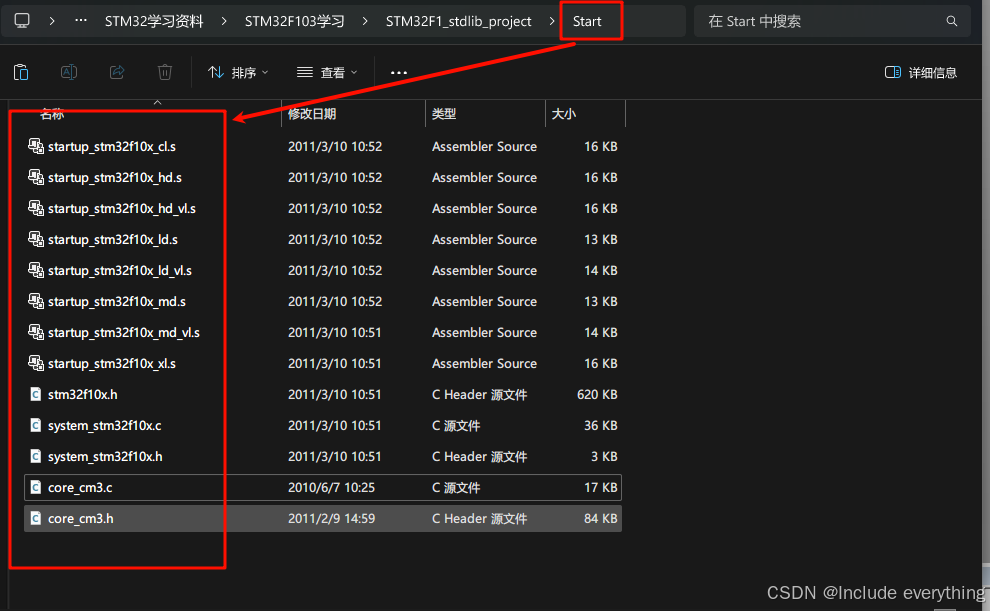This screenshot has height=611, width=990.
Task: Select file name system_stm32f10x.h
Action: (105, 456)
